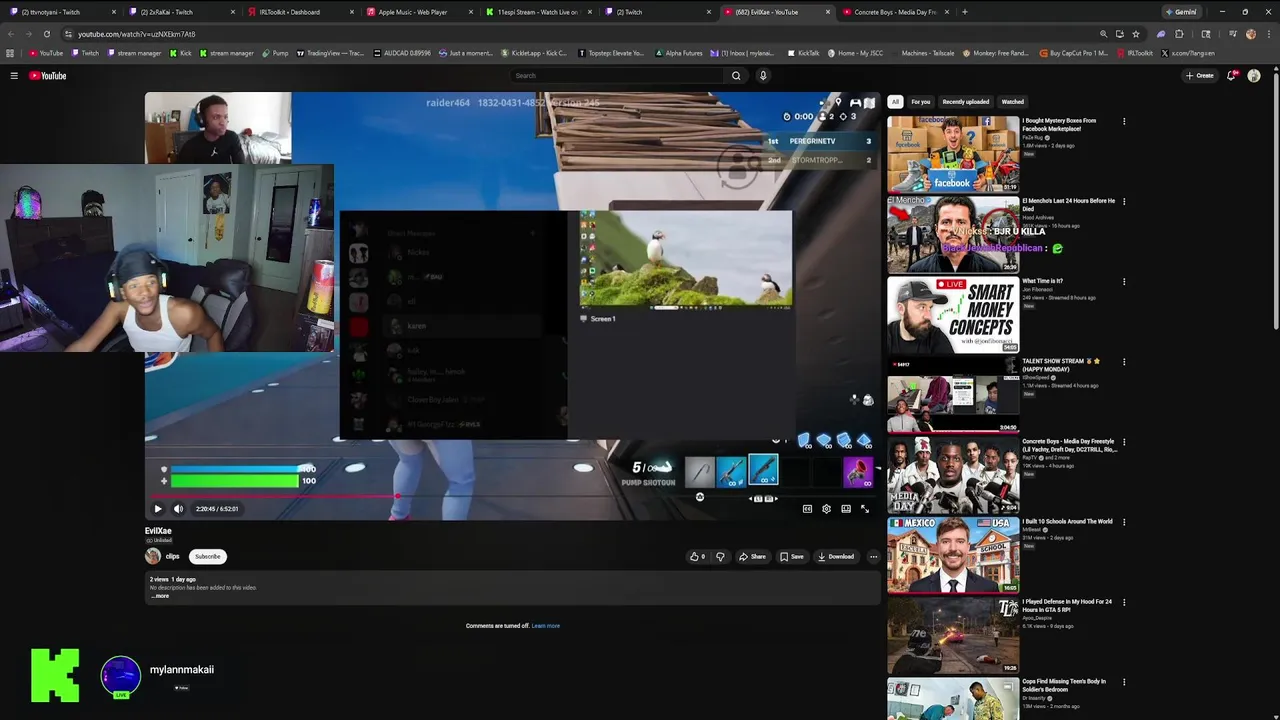Open the Buy CapCut Pro bookmark
This screenshot has height=720, width=1280.
tap(1074, 53)
